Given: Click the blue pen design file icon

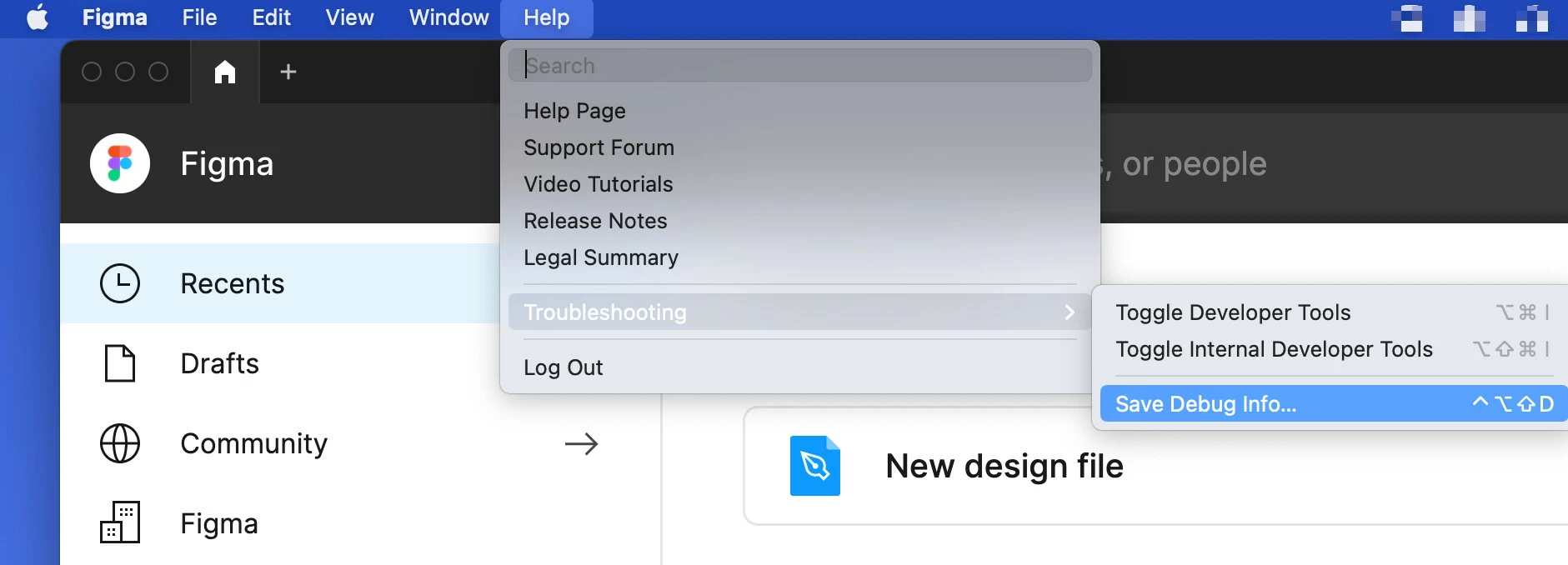Looking at the screenshot, I should 815,466.
